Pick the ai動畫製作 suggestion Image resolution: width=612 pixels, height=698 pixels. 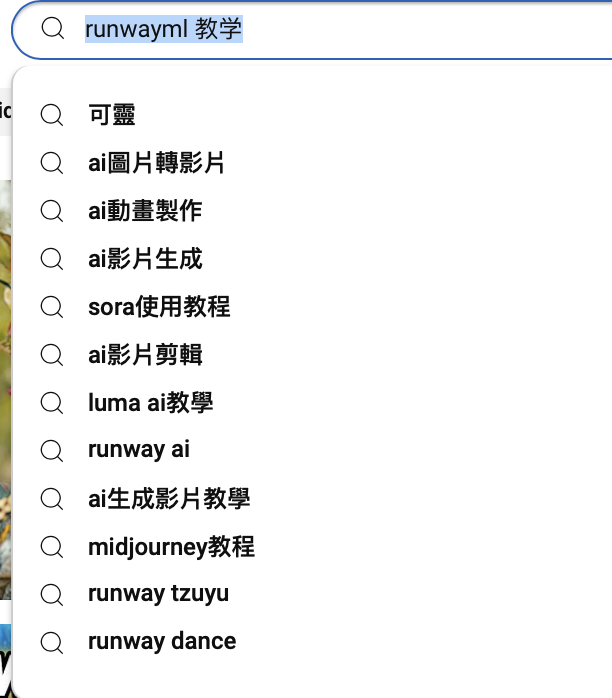pyautogui.click(x=312, y=211)
